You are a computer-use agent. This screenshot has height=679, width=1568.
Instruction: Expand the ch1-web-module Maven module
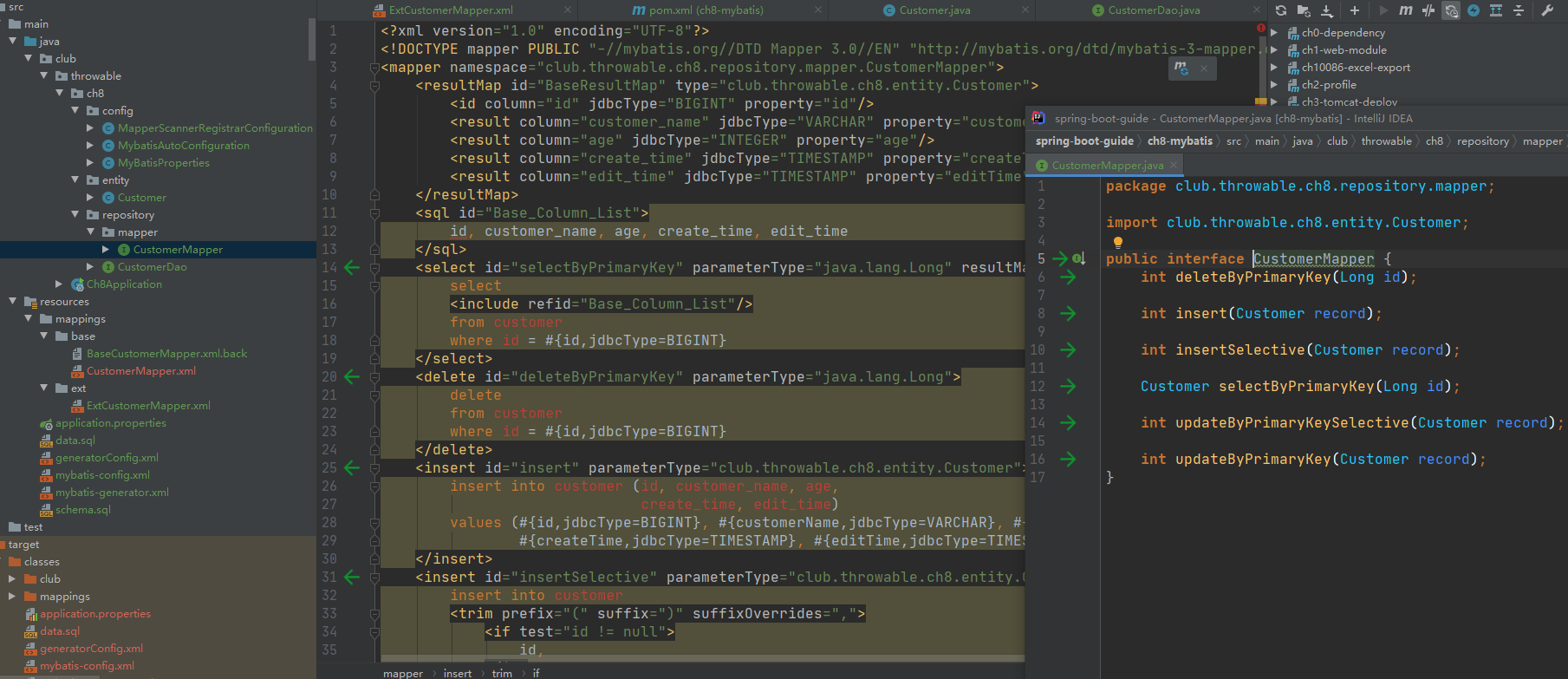[1274, 50]
